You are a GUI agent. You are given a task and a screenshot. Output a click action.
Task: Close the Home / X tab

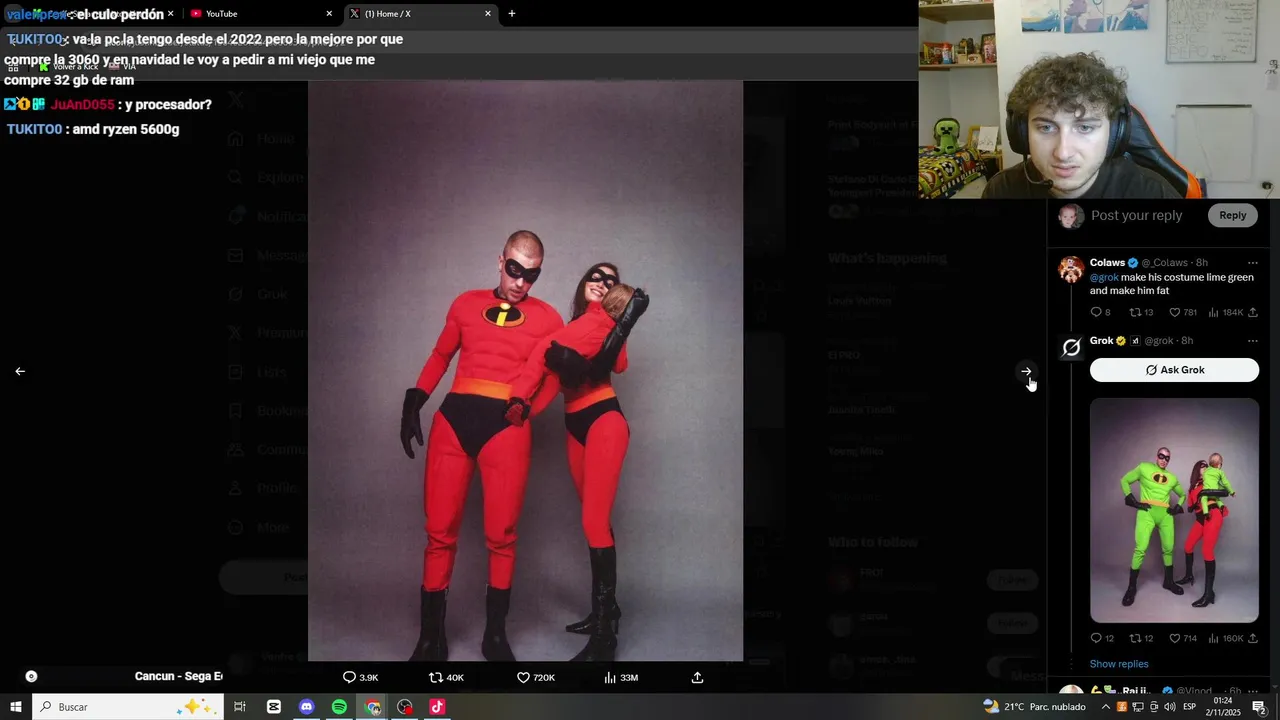tap(488, 14)
